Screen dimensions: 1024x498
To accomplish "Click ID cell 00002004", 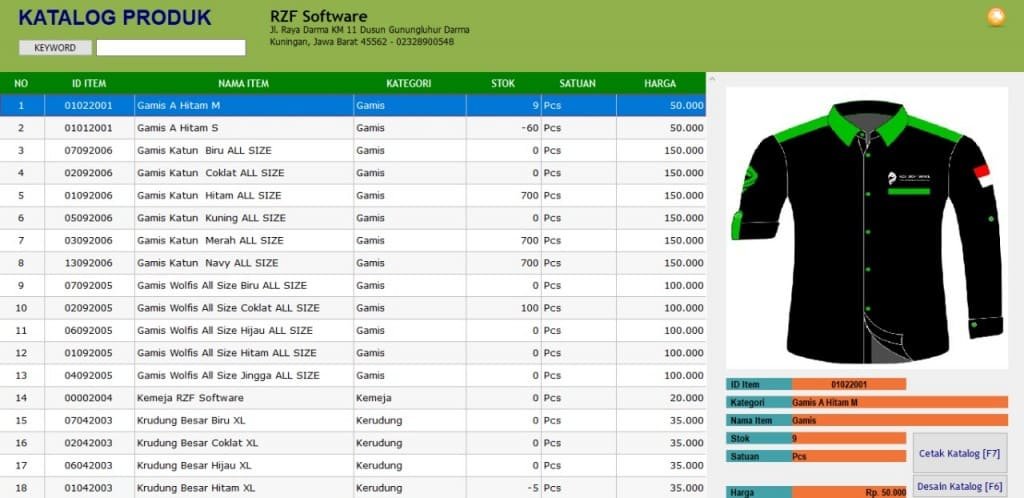I will (x=89, y=398).
